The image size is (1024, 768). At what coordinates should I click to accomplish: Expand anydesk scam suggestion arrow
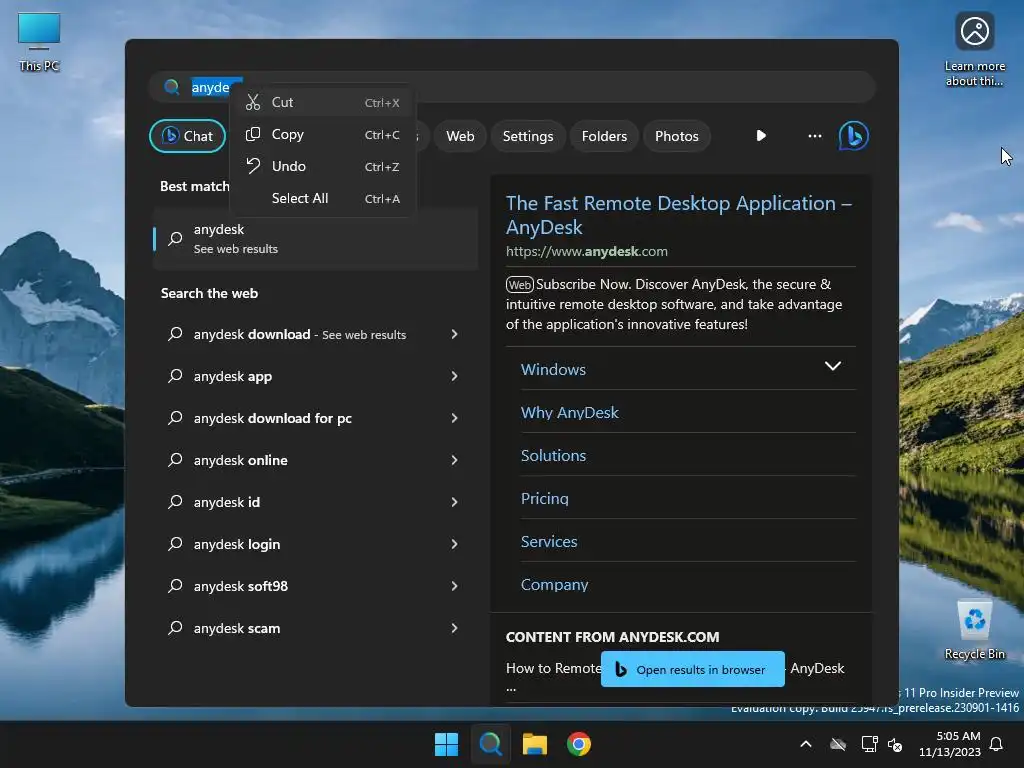455,628
